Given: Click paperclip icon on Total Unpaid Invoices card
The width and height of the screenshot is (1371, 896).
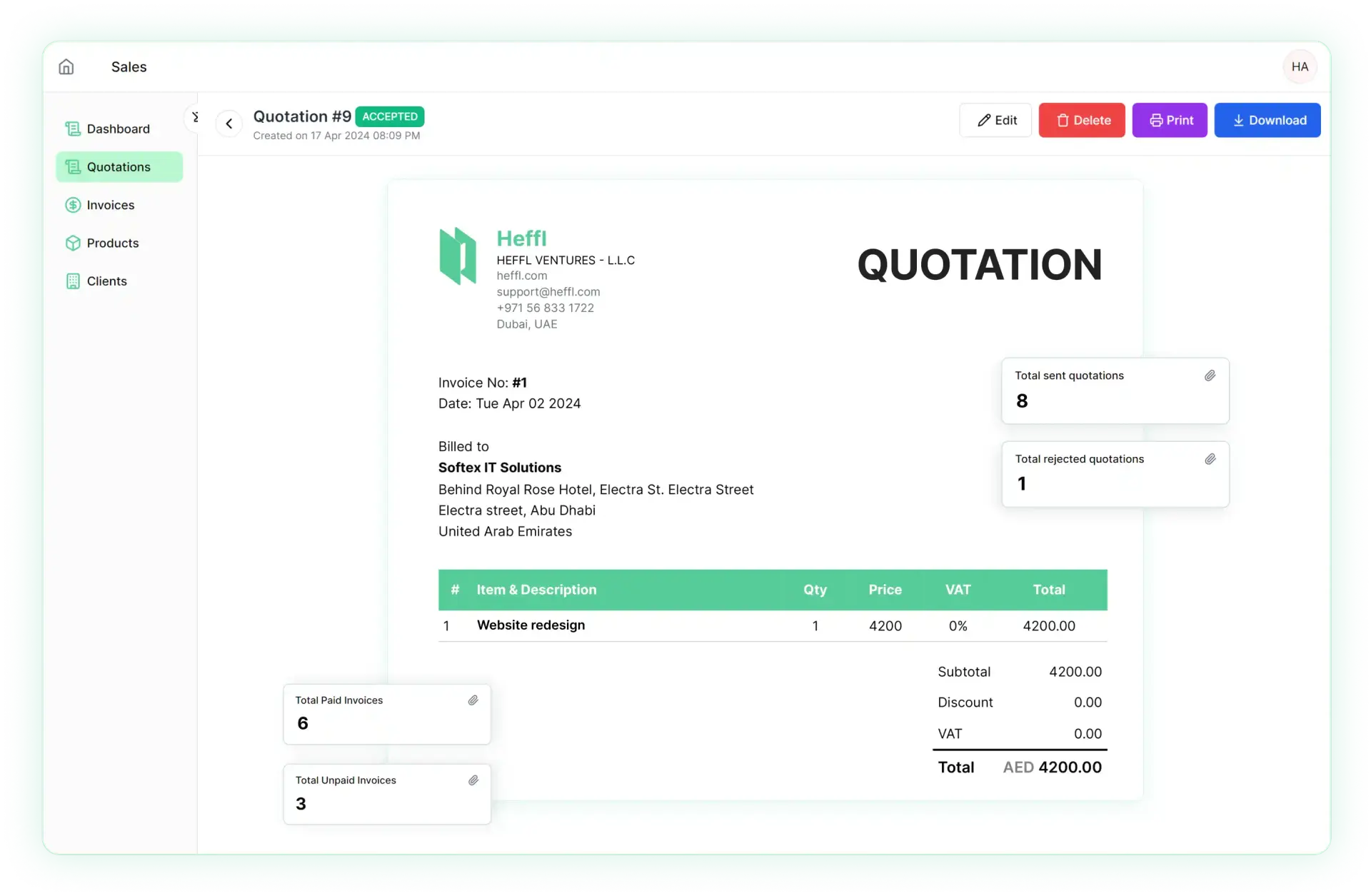Looking at the screenshot, I should [473, 781].
